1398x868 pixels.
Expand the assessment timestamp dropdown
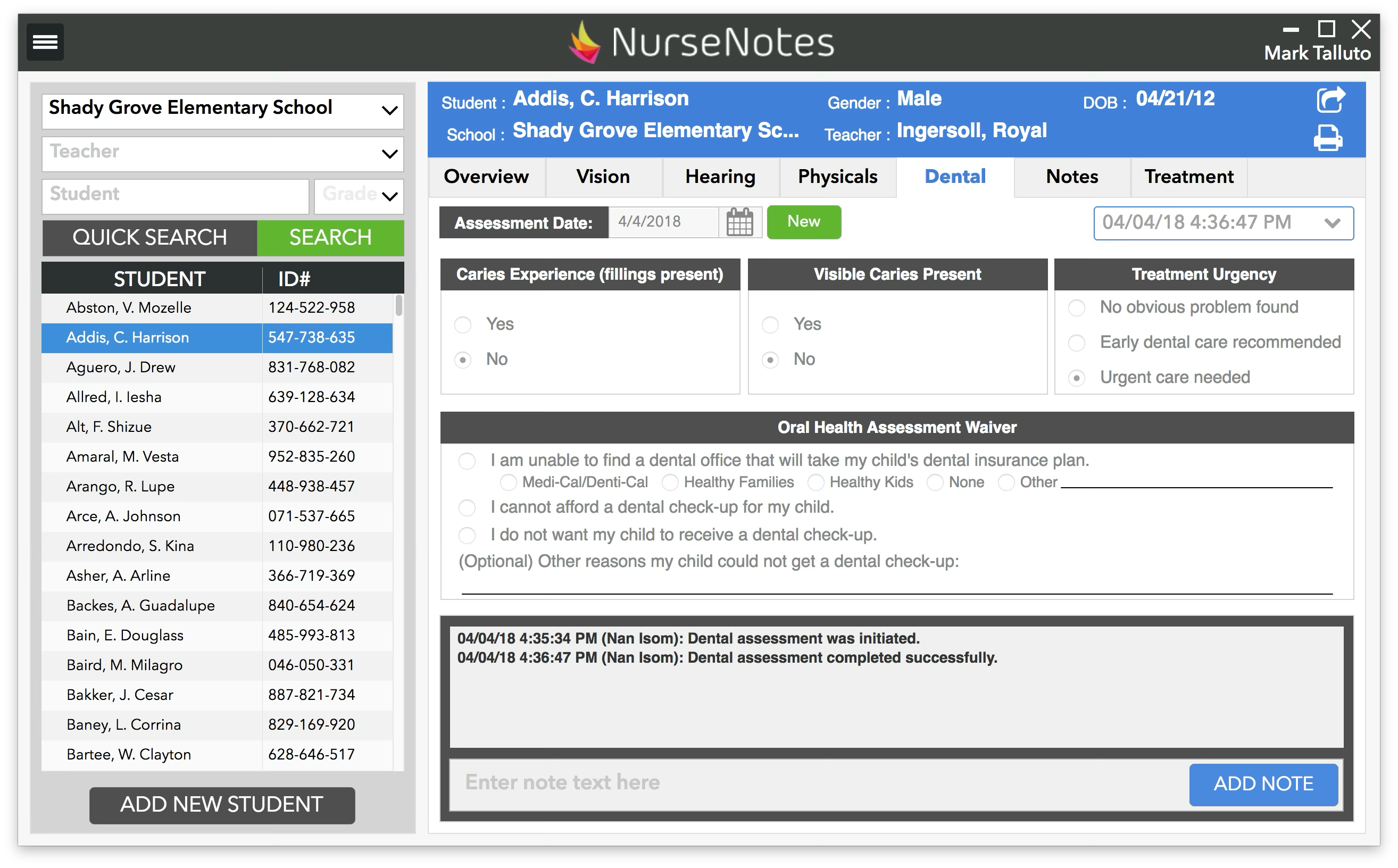pyautogui.click(x=1332, y=223)
